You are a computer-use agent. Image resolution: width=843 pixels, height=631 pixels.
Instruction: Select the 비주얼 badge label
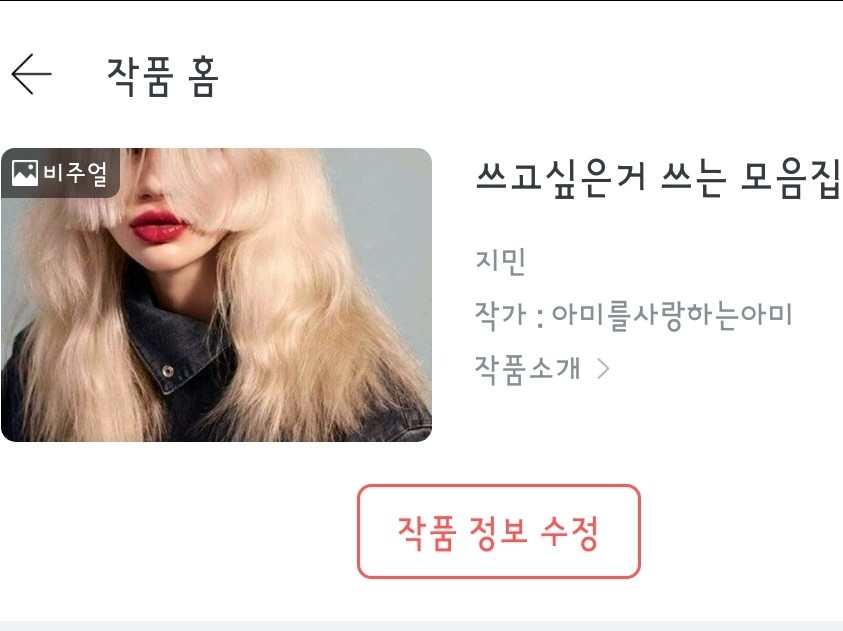76,173
